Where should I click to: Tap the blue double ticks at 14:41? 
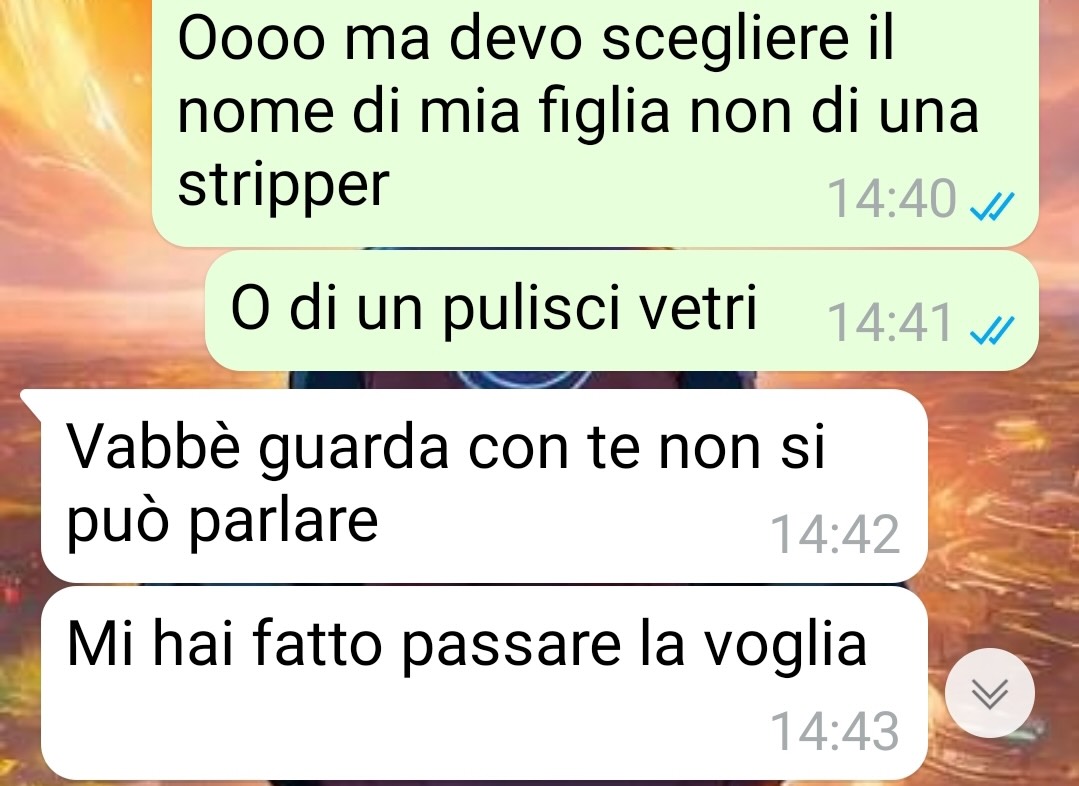(x=992, y=330)
